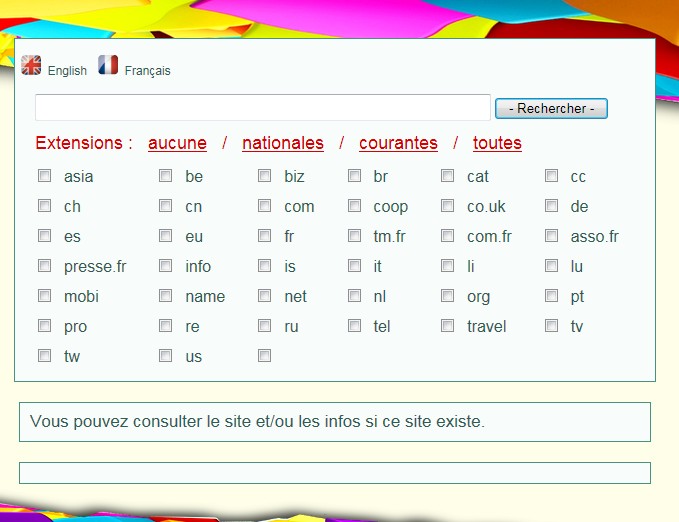Check the travel extension checkbox
Screen dimensions: 679x522
point(447,326)
